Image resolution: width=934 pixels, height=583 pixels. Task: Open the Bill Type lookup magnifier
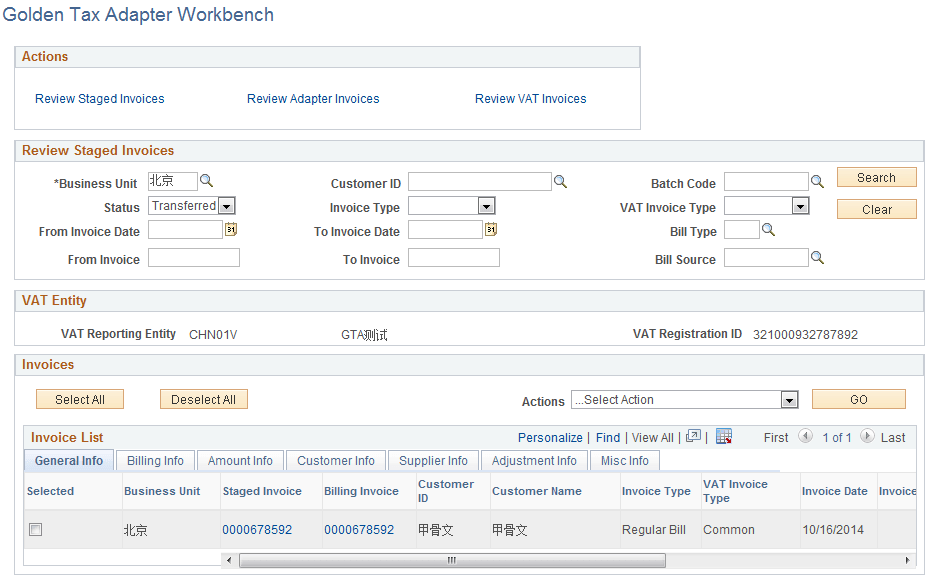point(768,229)
